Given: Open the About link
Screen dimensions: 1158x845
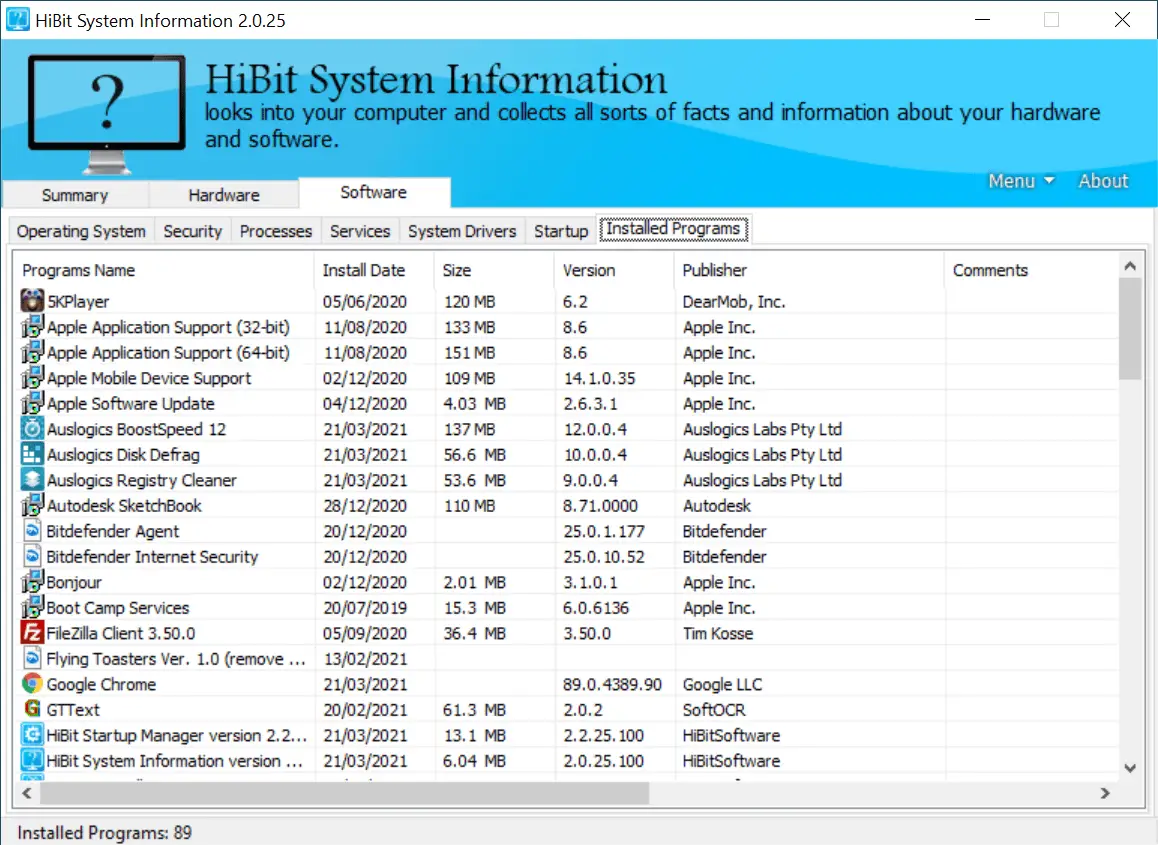Looking at the screenshot, I should (1103, 181).
